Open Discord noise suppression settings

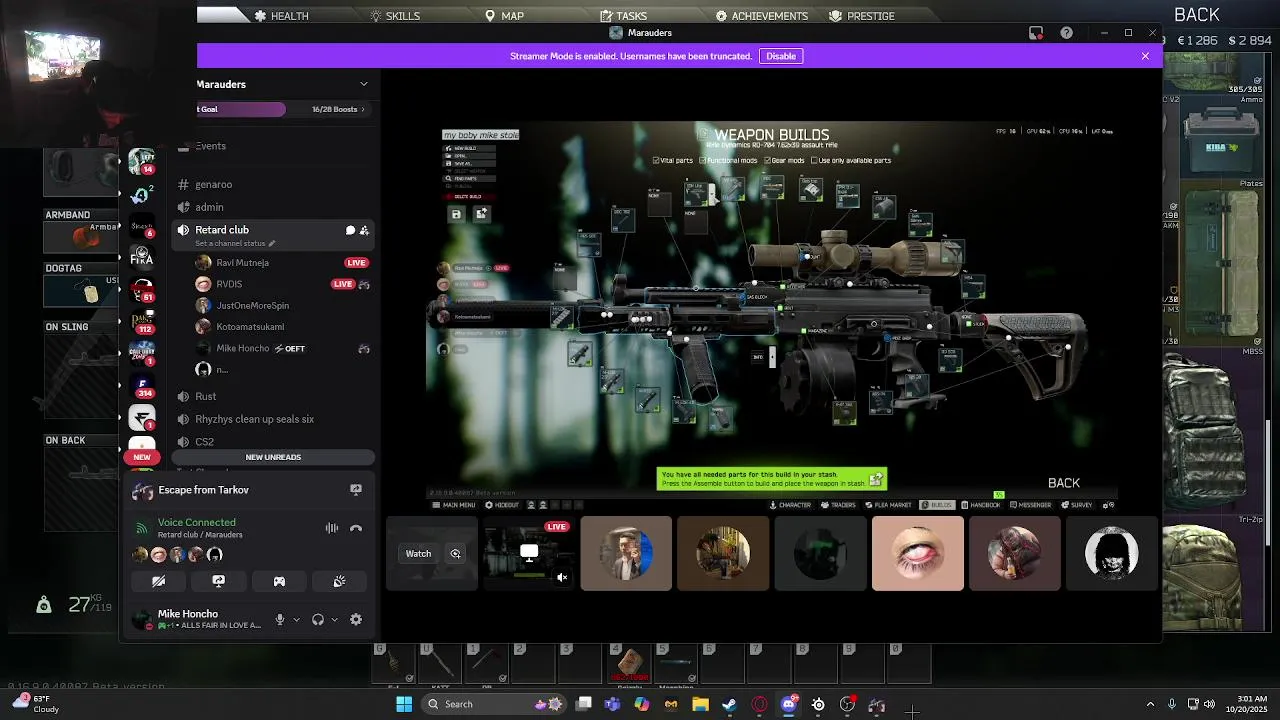coord(332,528)
